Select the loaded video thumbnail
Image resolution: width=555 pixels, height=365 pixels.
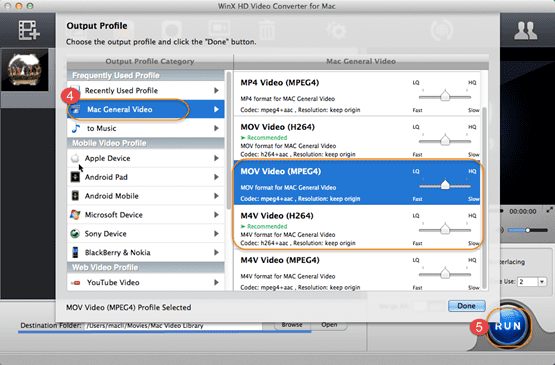(25, 70)
